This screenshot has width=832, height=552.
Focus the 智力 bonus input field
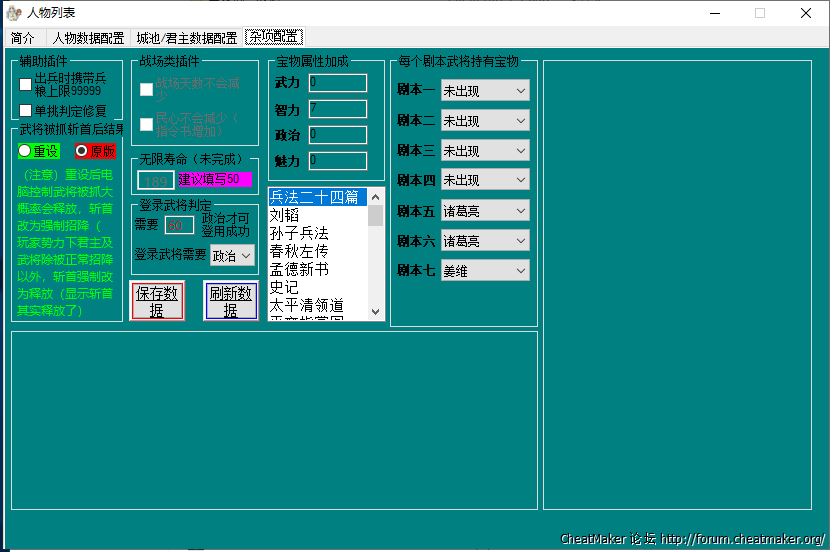tap(337, 108)
